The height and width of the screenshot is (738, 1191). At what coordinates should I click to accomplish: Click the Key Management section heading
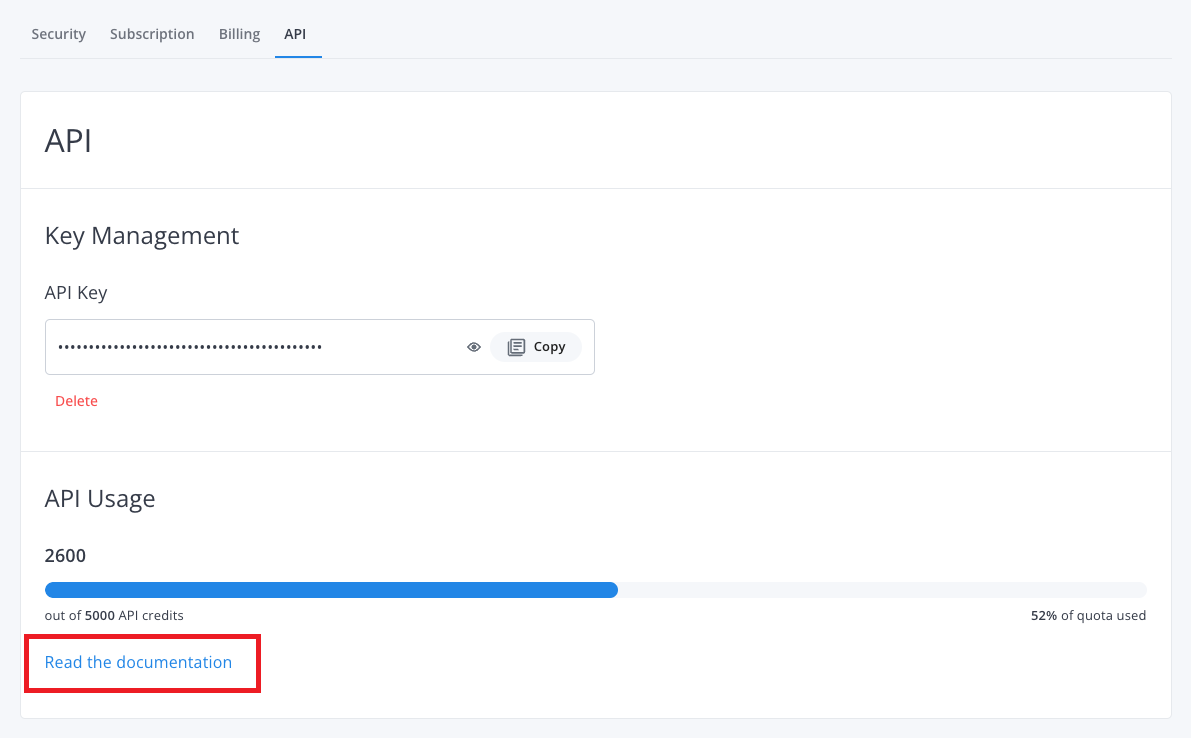click(x=142, y=236)
